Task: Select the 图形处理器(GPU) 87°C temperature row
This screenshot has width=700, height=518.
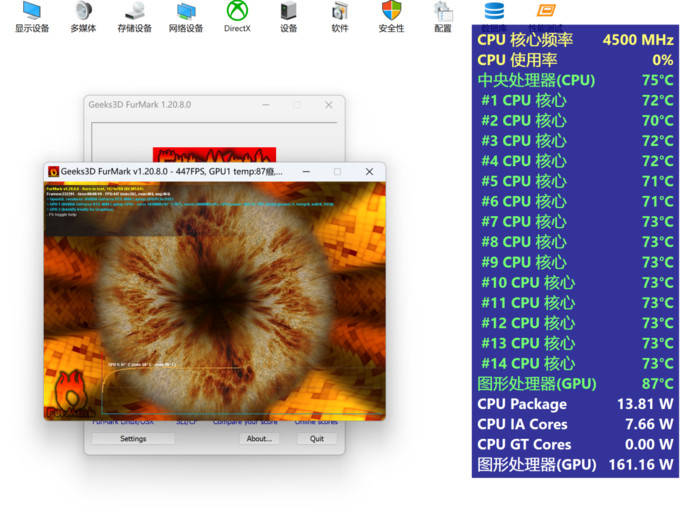Action: [575, 384]
